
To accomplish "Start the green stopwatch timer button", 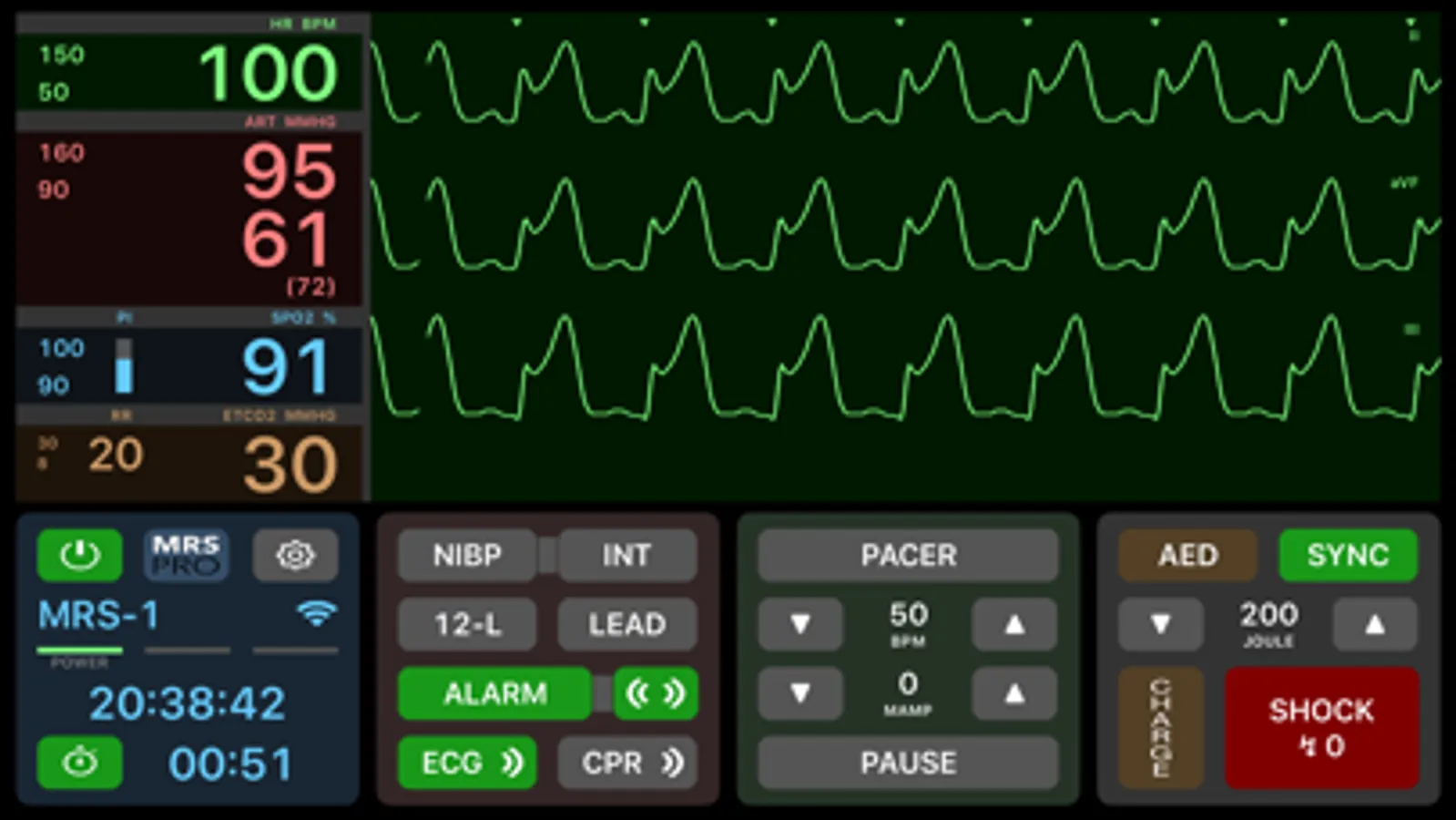I will 80,763.
